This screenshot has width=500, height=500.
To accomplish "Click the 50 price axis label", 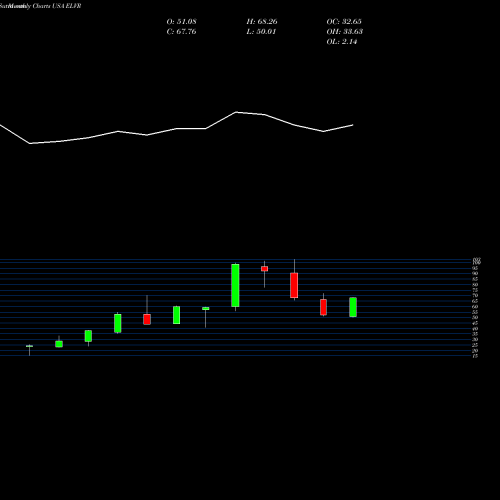I will click(x=475, y=317).
